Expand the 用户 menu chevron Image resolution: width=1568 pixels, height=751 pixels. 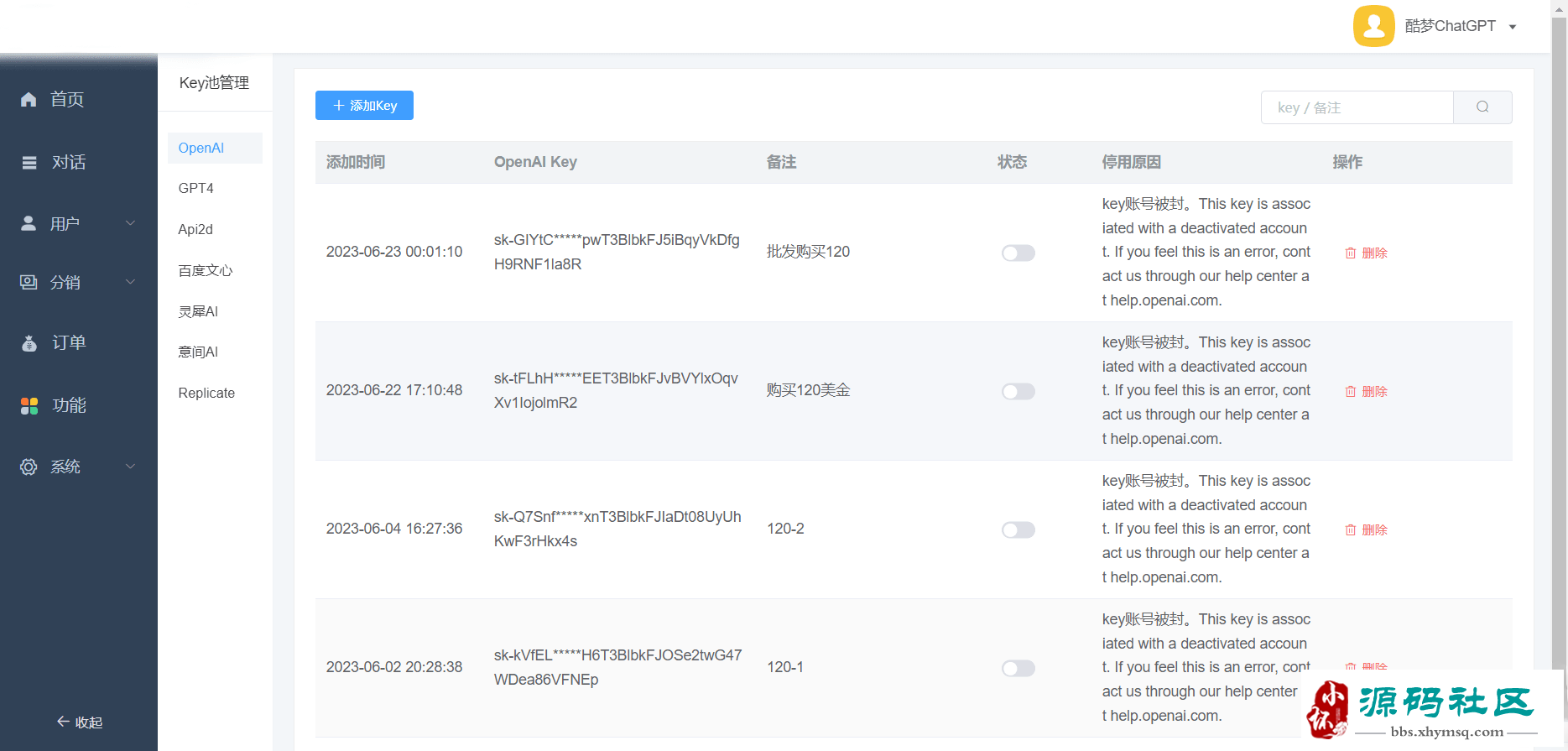131,223
